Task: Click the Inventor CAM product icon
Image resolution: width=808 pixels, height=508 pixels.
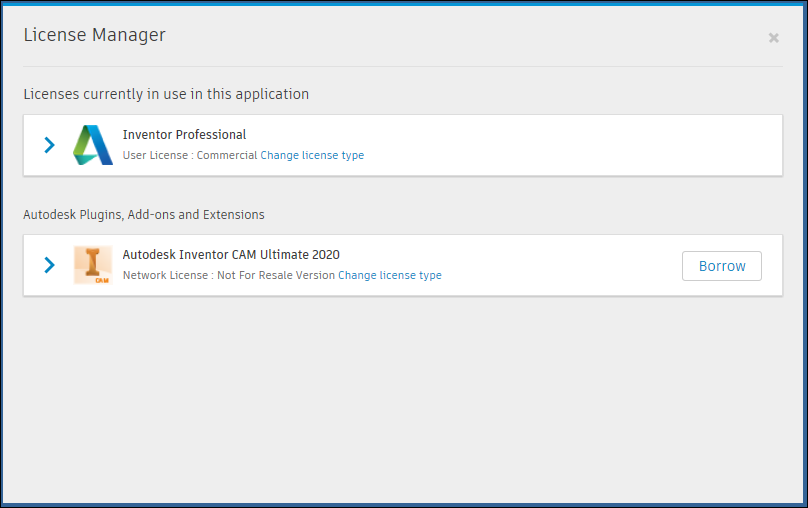Action: [93, 265]
